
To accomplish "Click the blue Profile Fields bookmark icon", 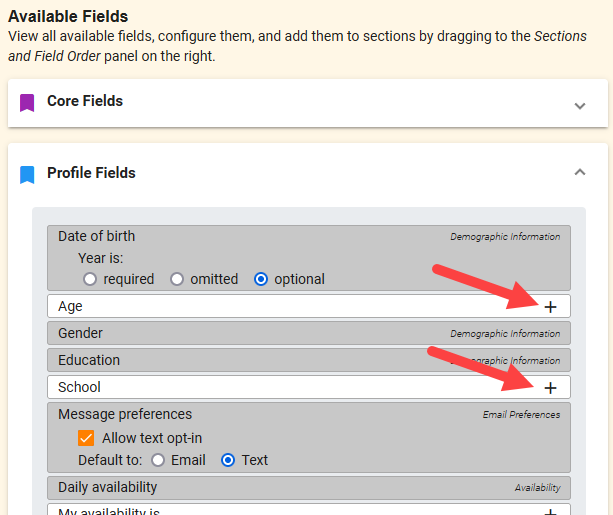I will point(27,175).
